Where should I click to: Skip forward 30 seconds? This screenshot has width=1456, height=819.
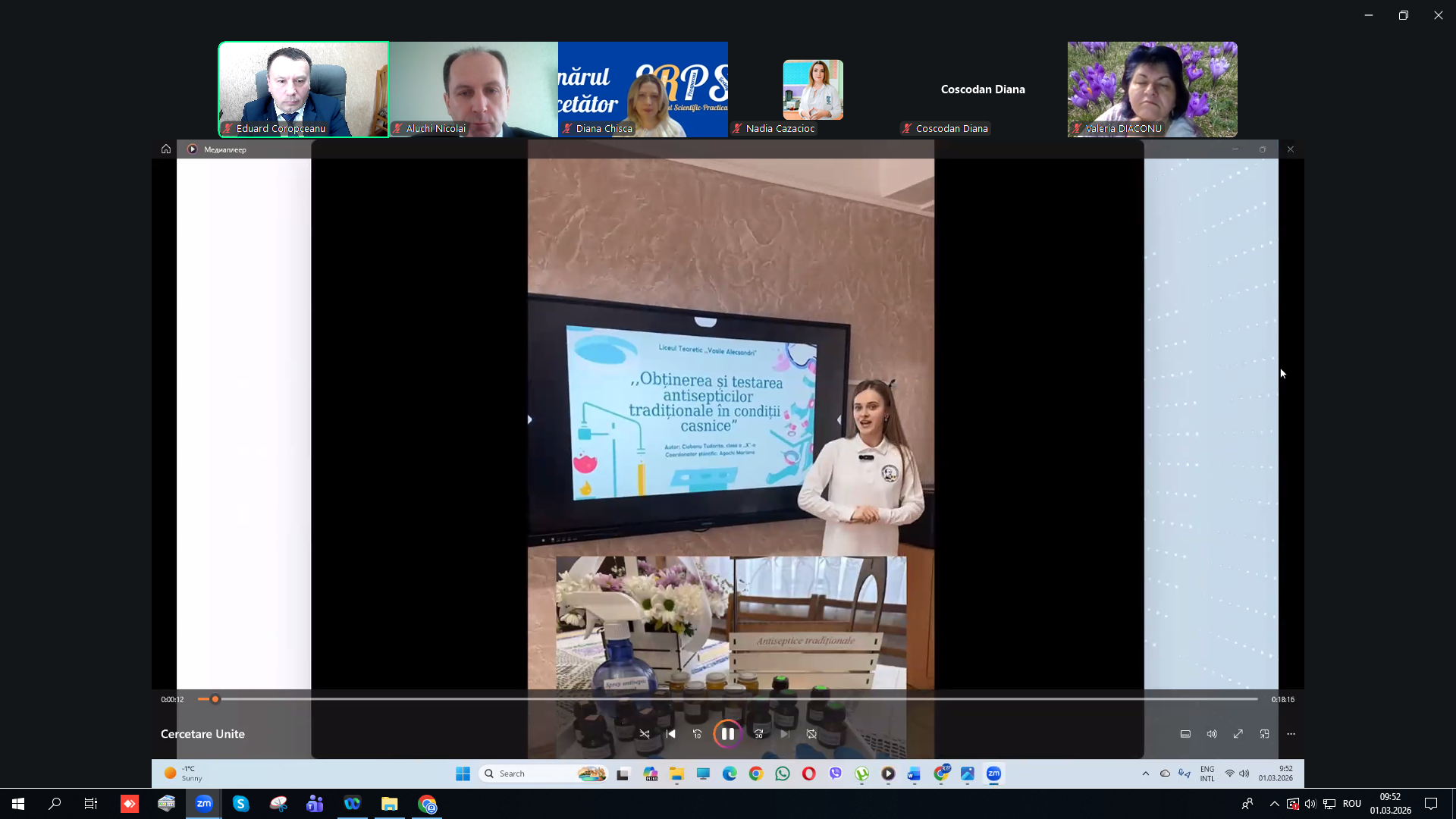pos(758,734)
